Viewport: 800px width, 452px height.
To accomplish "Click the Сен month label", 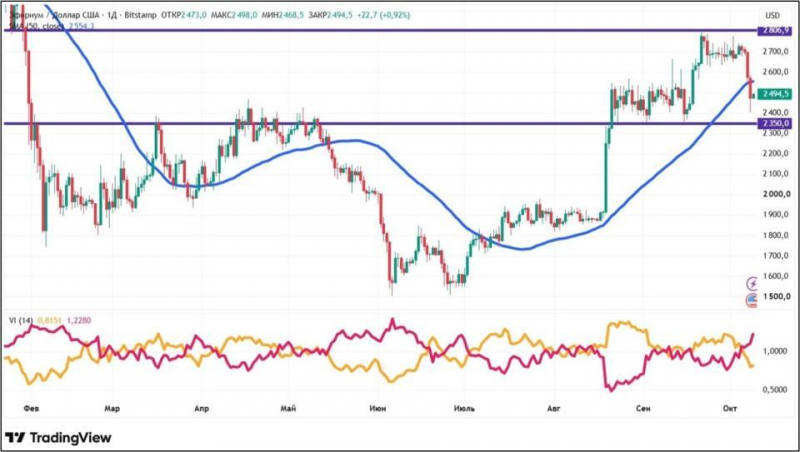I will coord(643,408).
